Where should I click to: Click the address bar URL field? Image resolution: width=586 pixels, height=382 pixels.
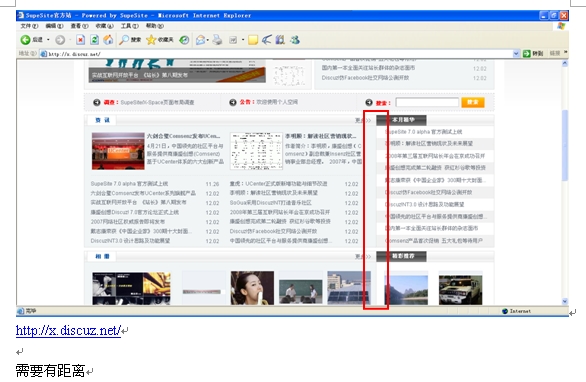click(x=277, y=54)
